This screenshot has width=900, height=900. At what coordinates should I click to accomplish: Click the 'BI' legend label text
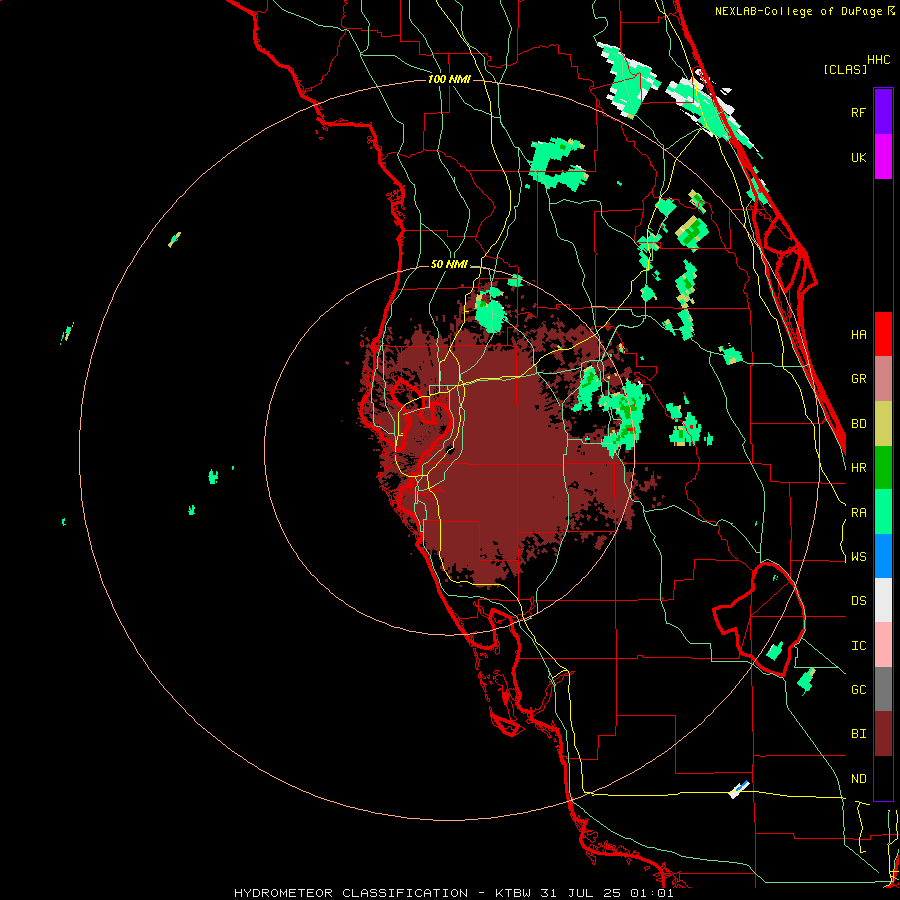[x=858, y=734]
